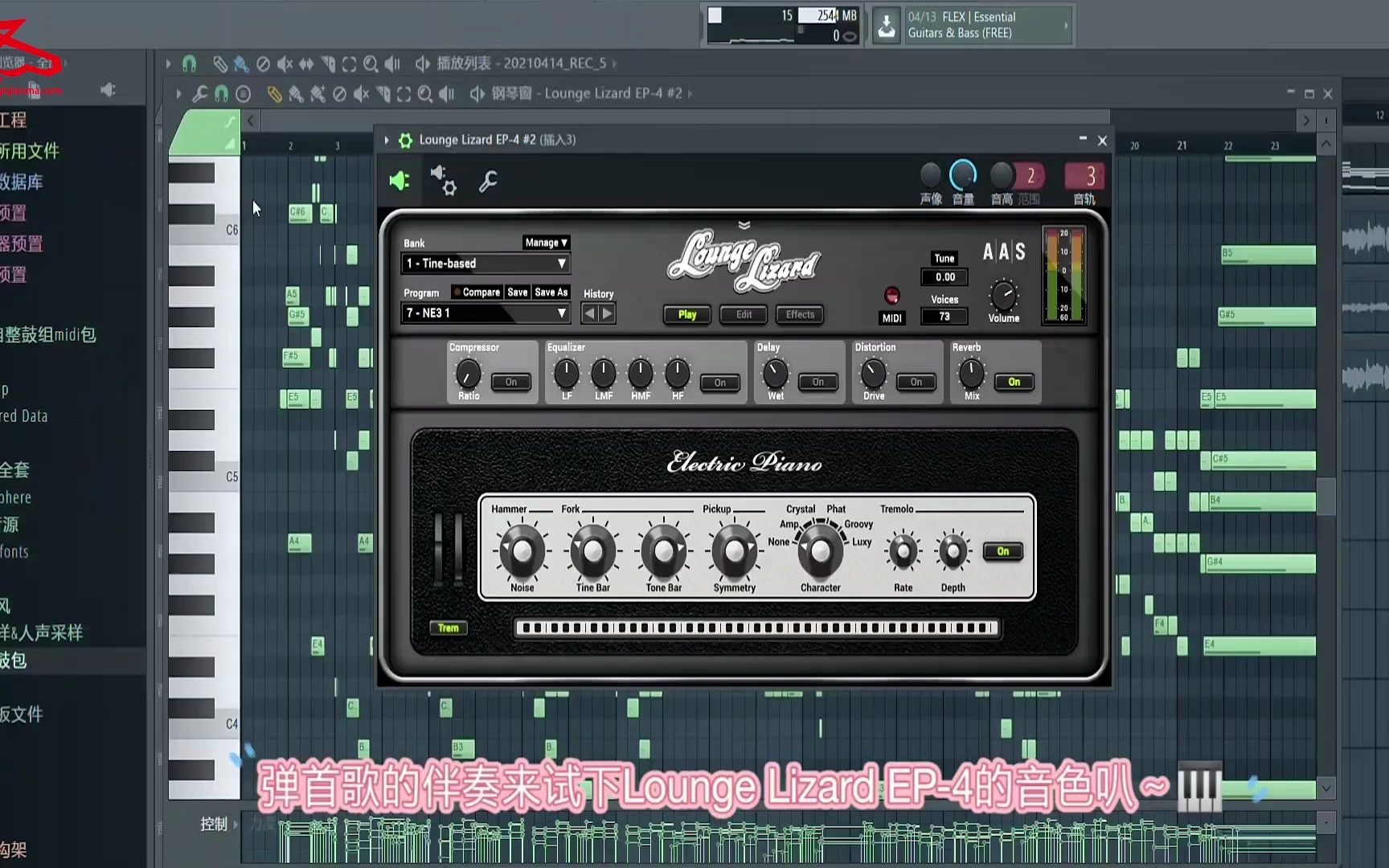
Task: Open the piano roll stamp tool
Action: [244, 94]
